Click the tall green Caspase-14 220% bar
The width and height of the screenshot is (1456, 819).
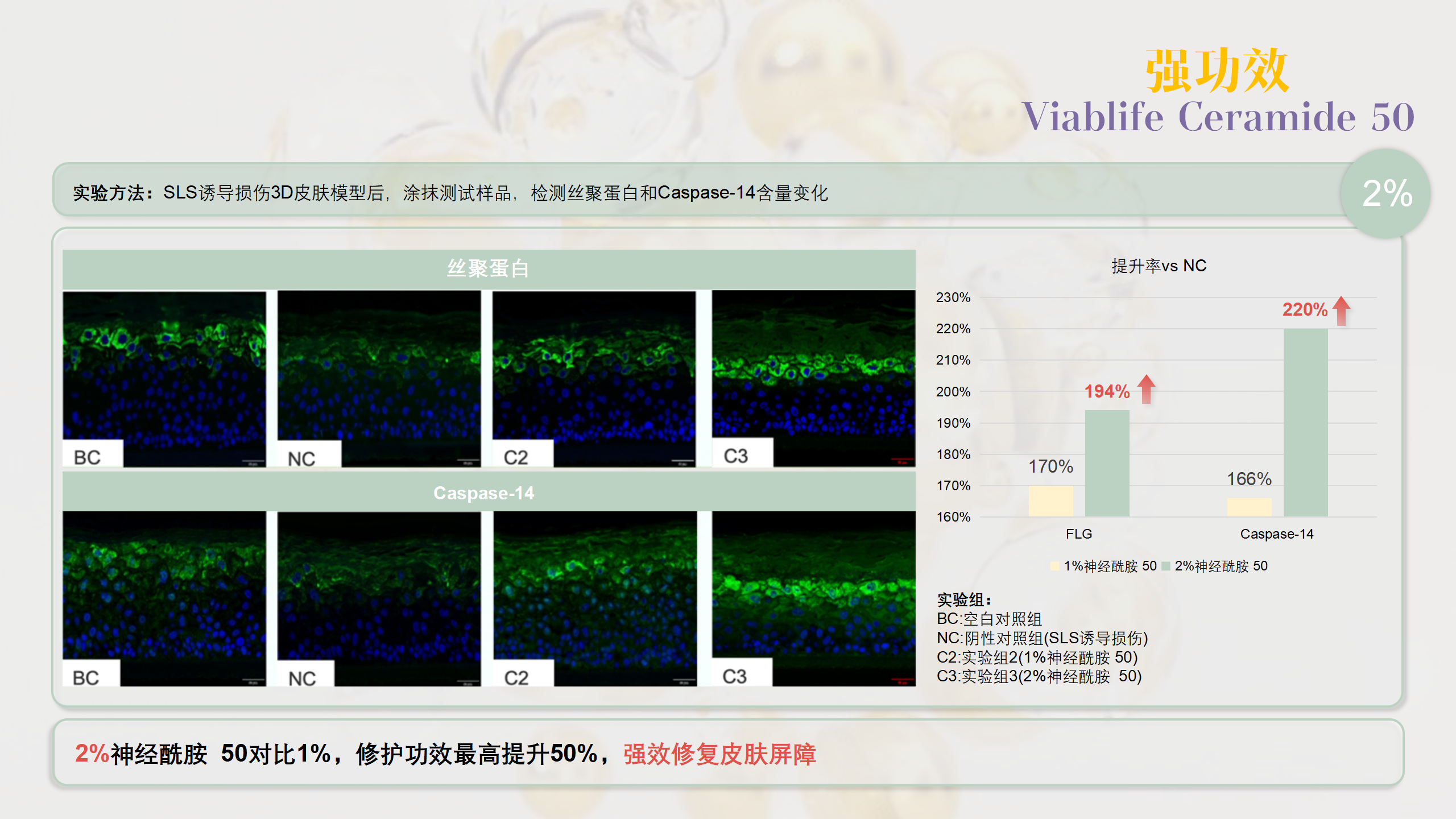pos(1305,422)
